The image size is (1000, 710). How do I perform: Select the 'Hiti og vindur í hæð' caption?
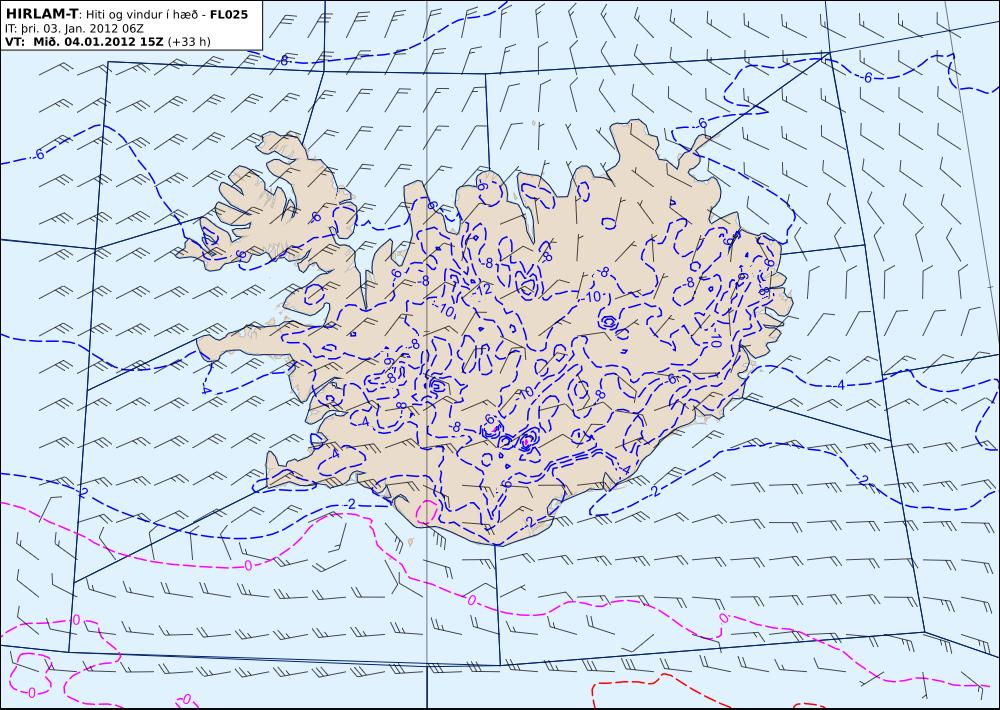coord(140,14)
